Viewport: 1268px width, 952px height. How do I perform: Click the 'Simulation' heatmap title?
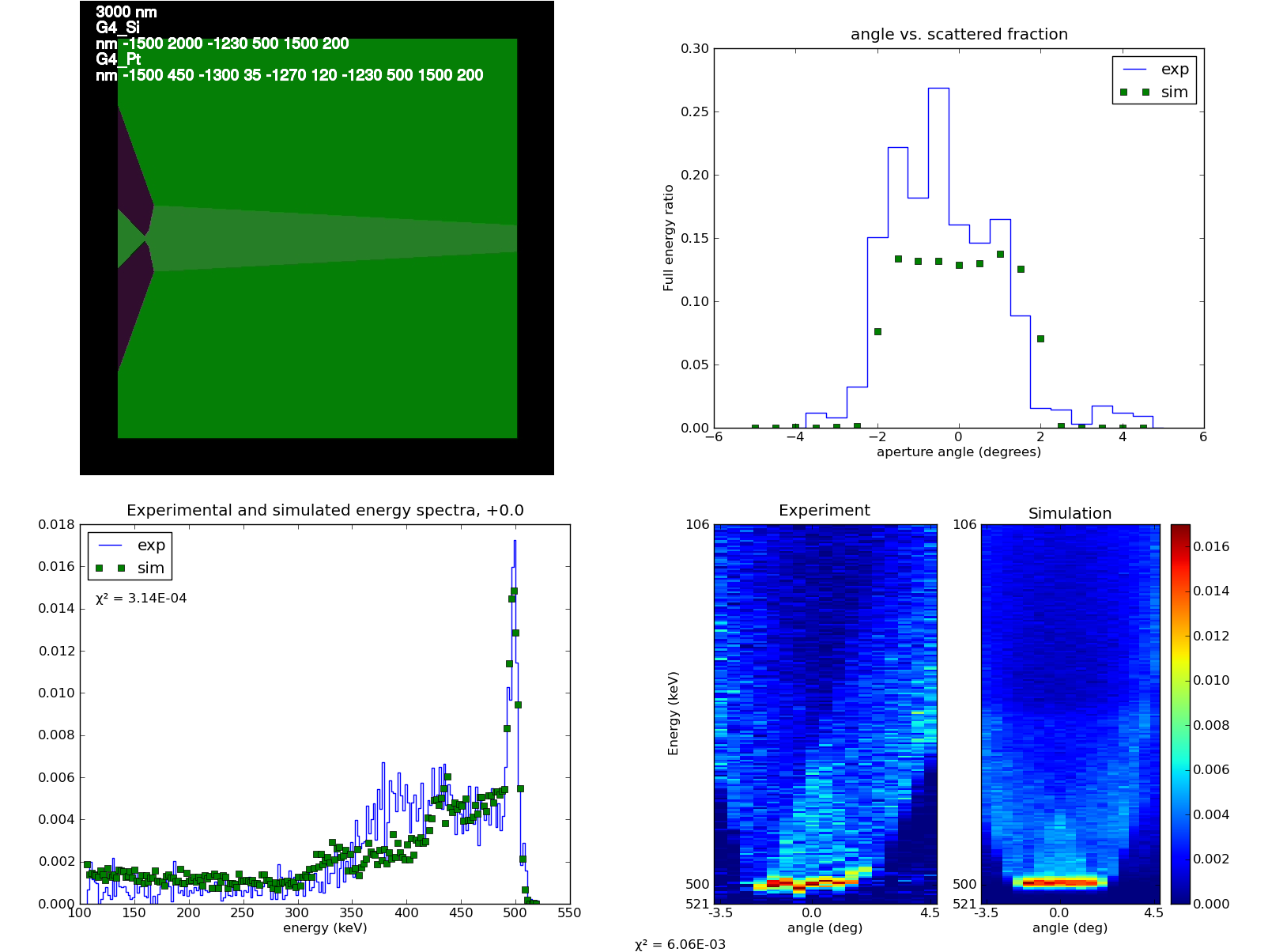[x=1070, y=513]
